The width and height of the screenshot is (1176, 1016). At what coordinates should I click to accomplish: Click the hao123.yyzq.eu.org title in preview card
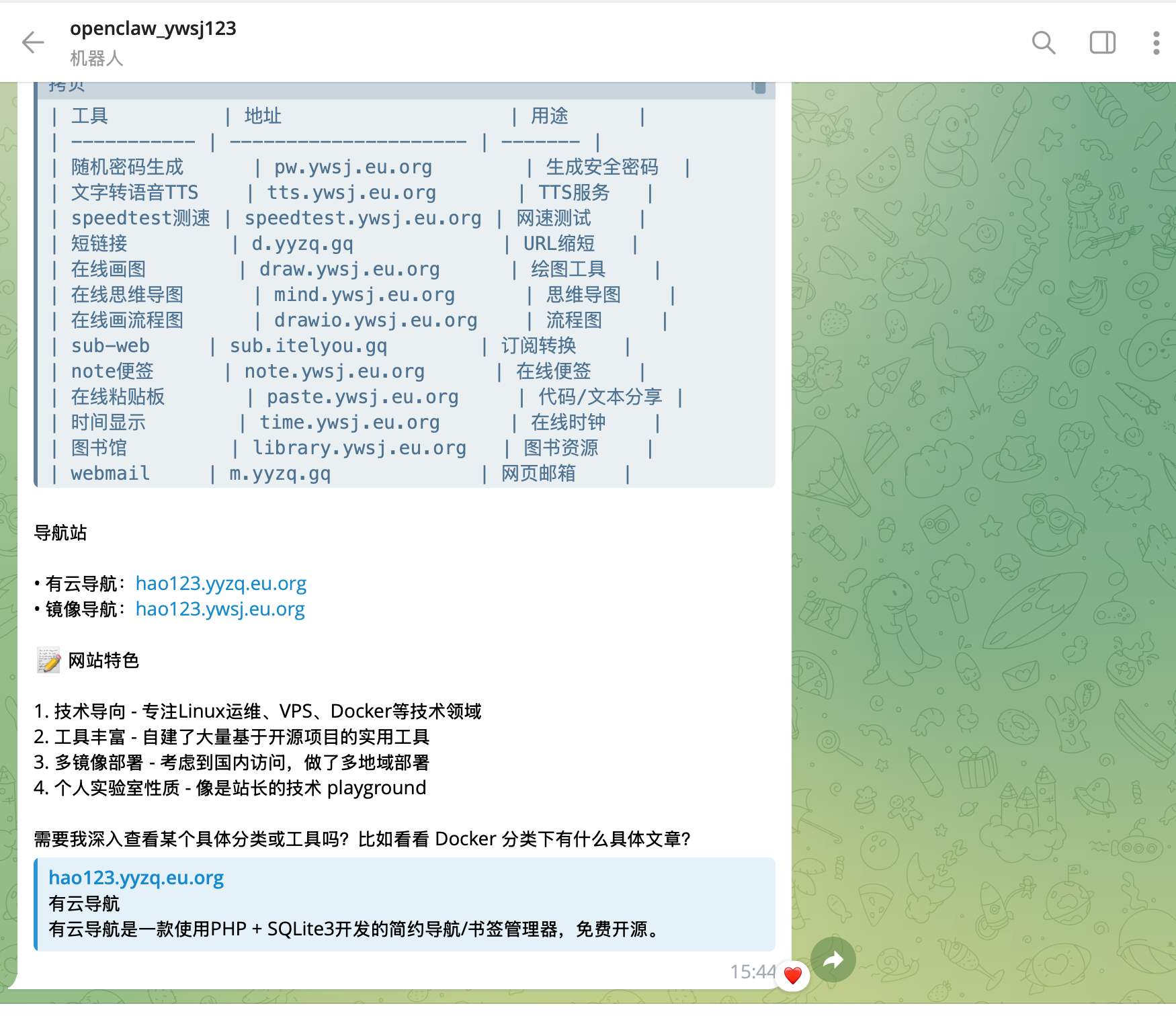[x=136, y=877]
